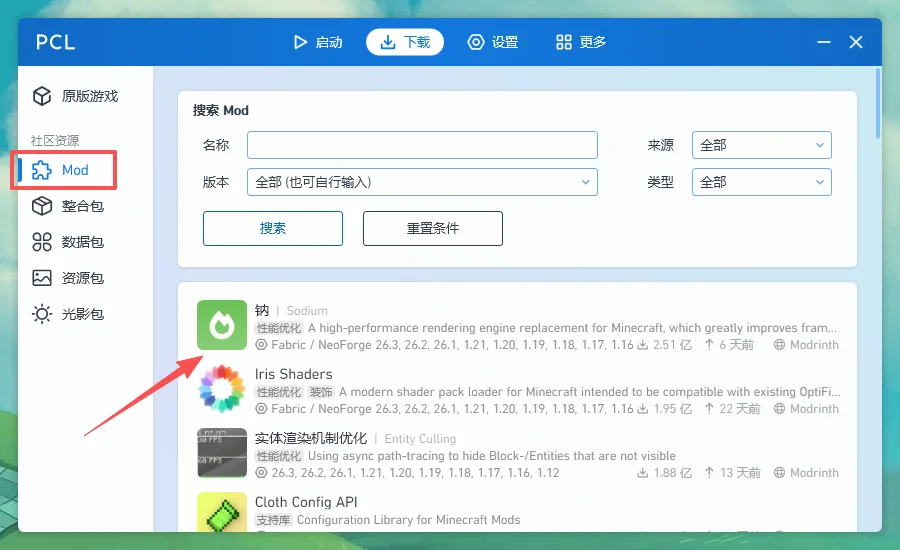Click download count icon on Iris Shaders row
Viewport: 900px width, 550px height.
tap(643, 409)
